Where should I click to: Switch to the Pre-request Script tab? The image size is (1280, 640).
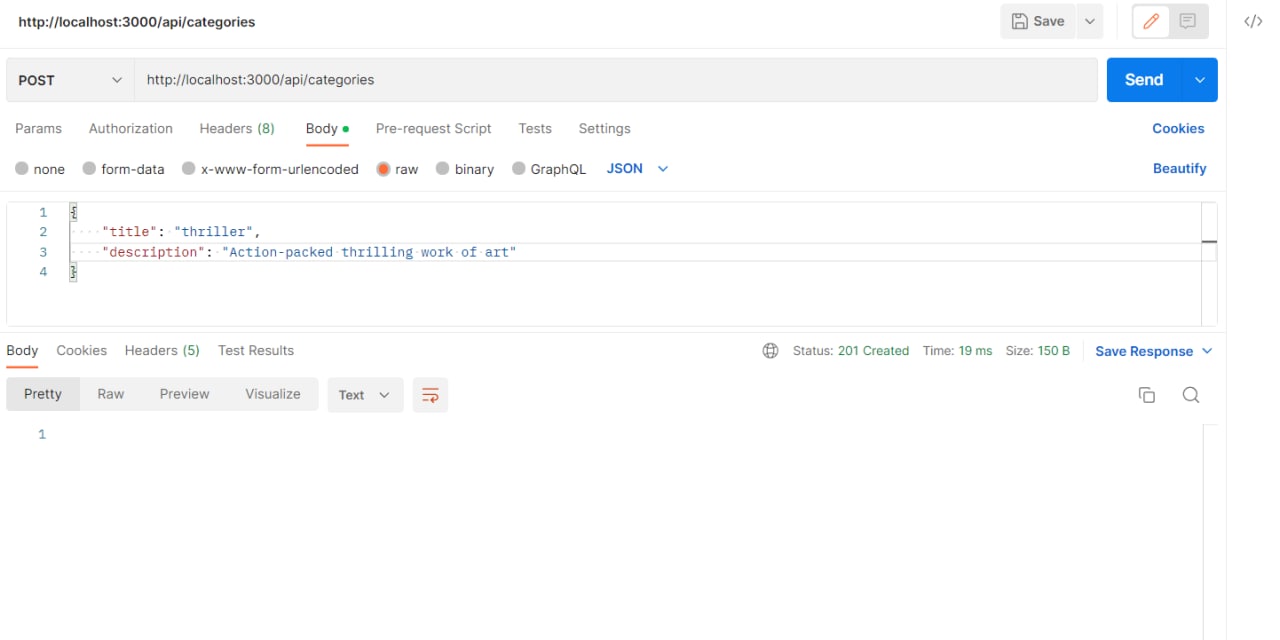pyautogui.click(x=433, y=129)
